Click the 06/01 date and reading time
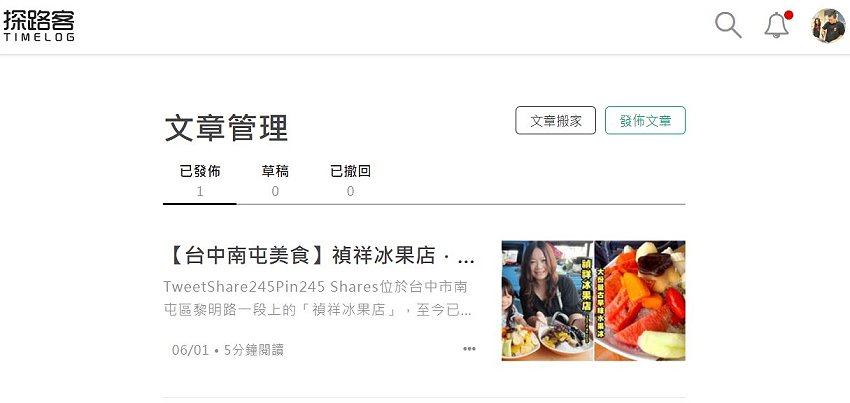The image size is (850, 403). (x=228, y=350)
